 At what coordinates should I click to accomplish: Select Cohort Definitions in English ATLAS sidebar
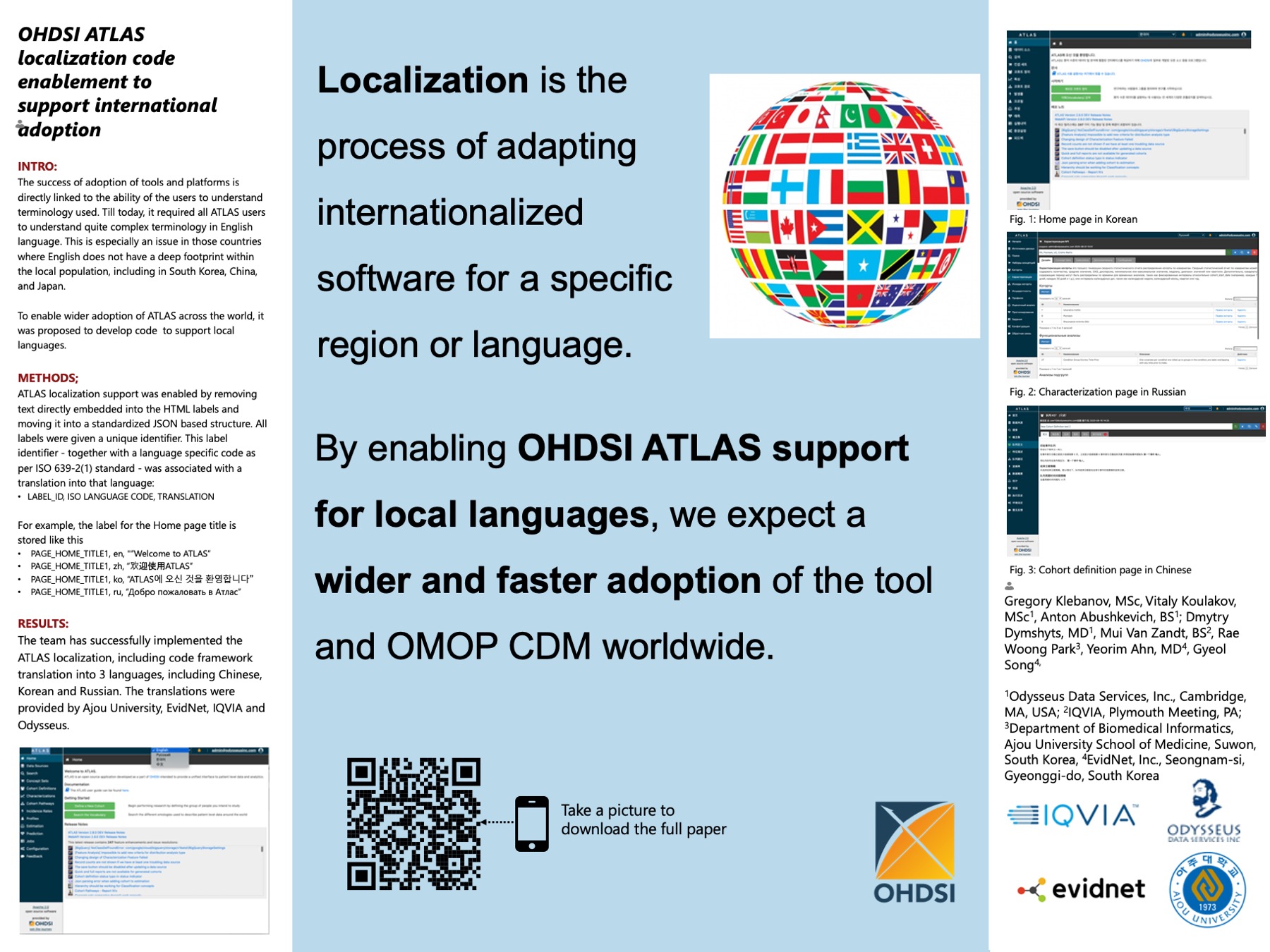(x=40, y=788)
